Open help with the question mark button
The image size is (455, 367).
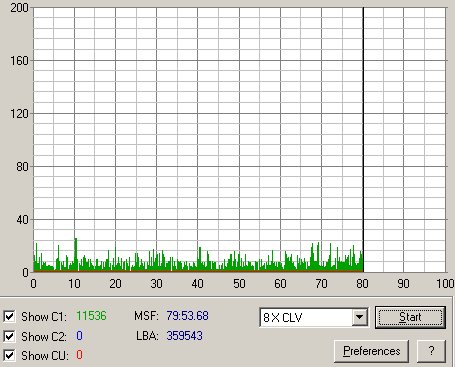tap(431, 351)
